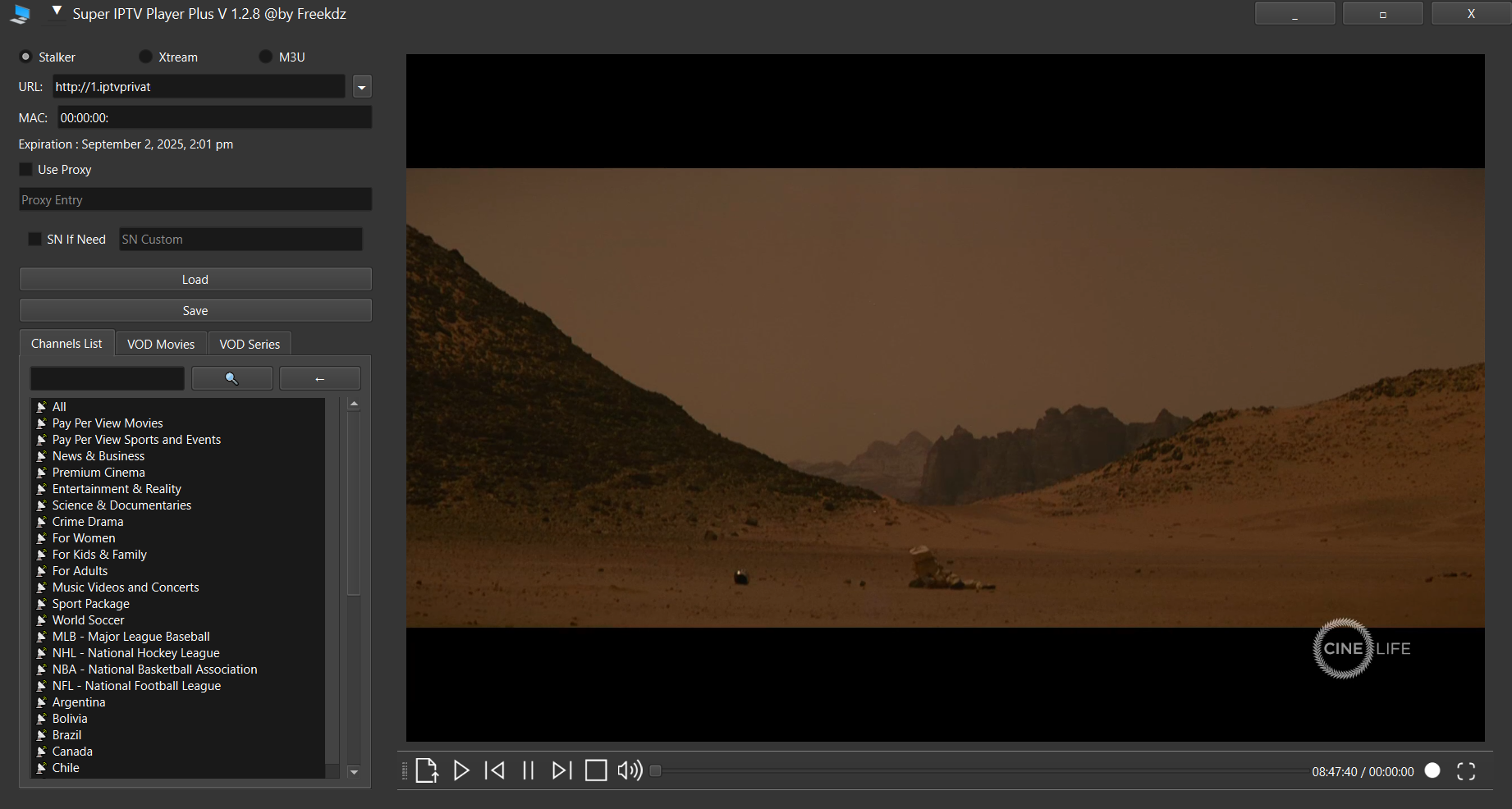Click the playback time 08:47:40 readout

pyautogui.click(x=1334, y=771)
